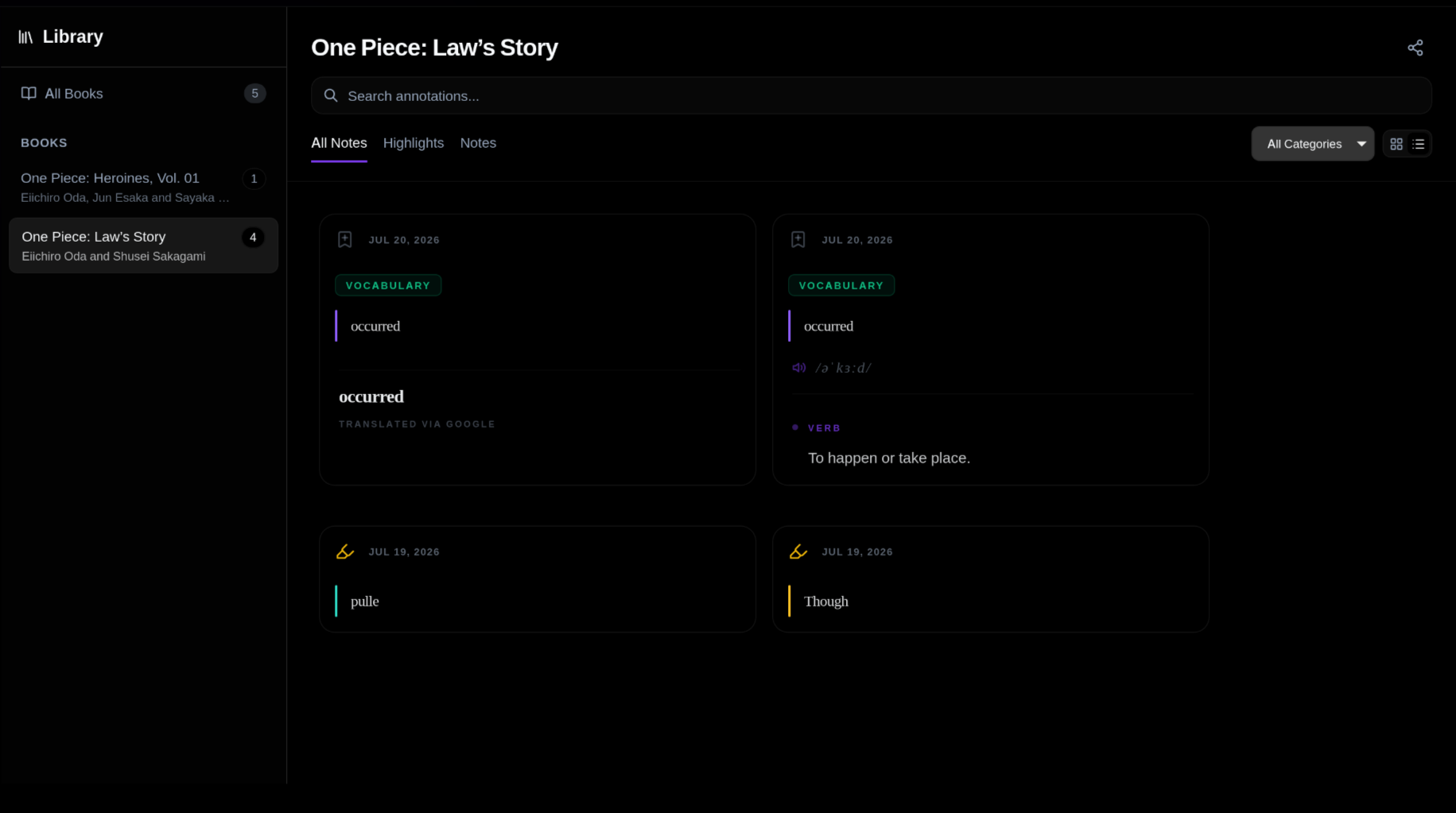Switch to the Highlights tab
Screen dimensions: 1456x813
point(414,143)
